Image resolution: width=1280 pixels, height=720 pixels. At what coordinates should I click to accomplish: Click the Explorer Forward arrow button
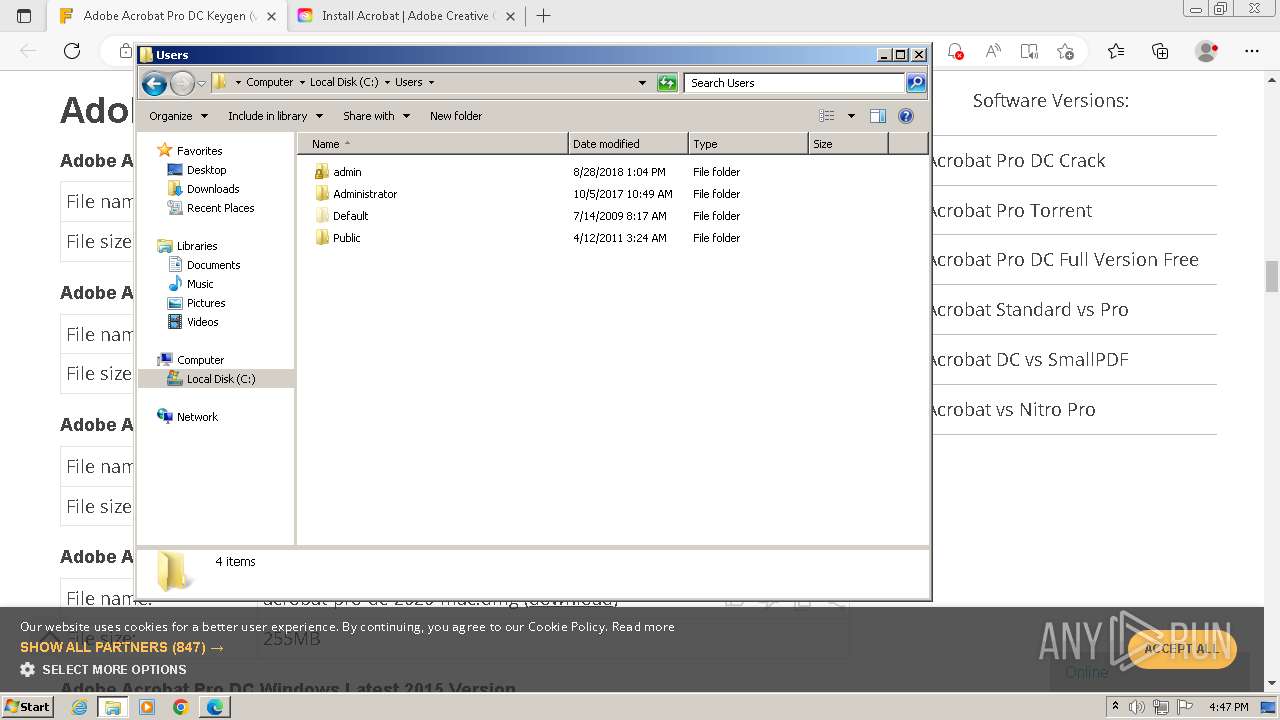[x=182, y=83]
